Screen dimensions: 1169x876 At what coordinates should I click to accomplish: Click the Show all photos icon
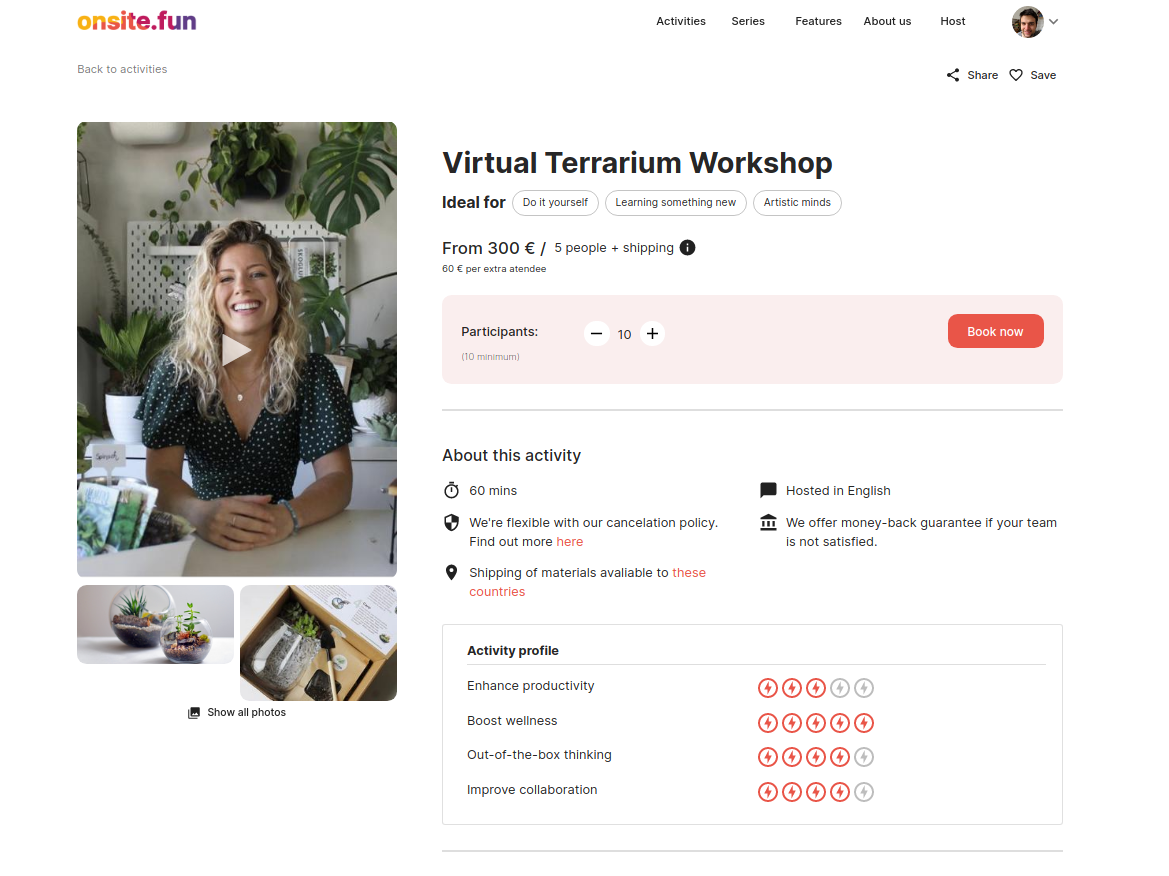click(194, 713)
